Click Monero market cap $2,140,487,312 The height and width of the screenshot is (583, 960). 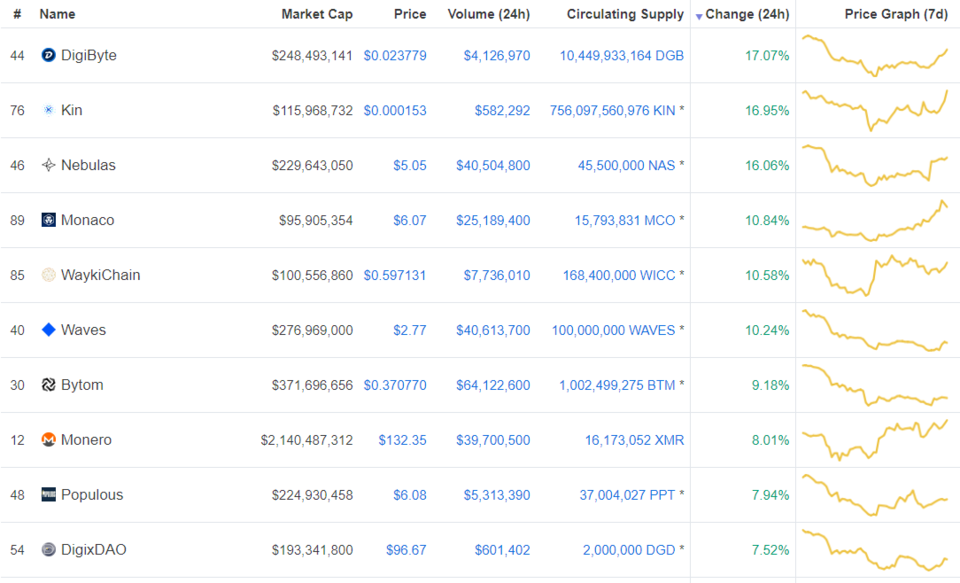tap(307, 440)
